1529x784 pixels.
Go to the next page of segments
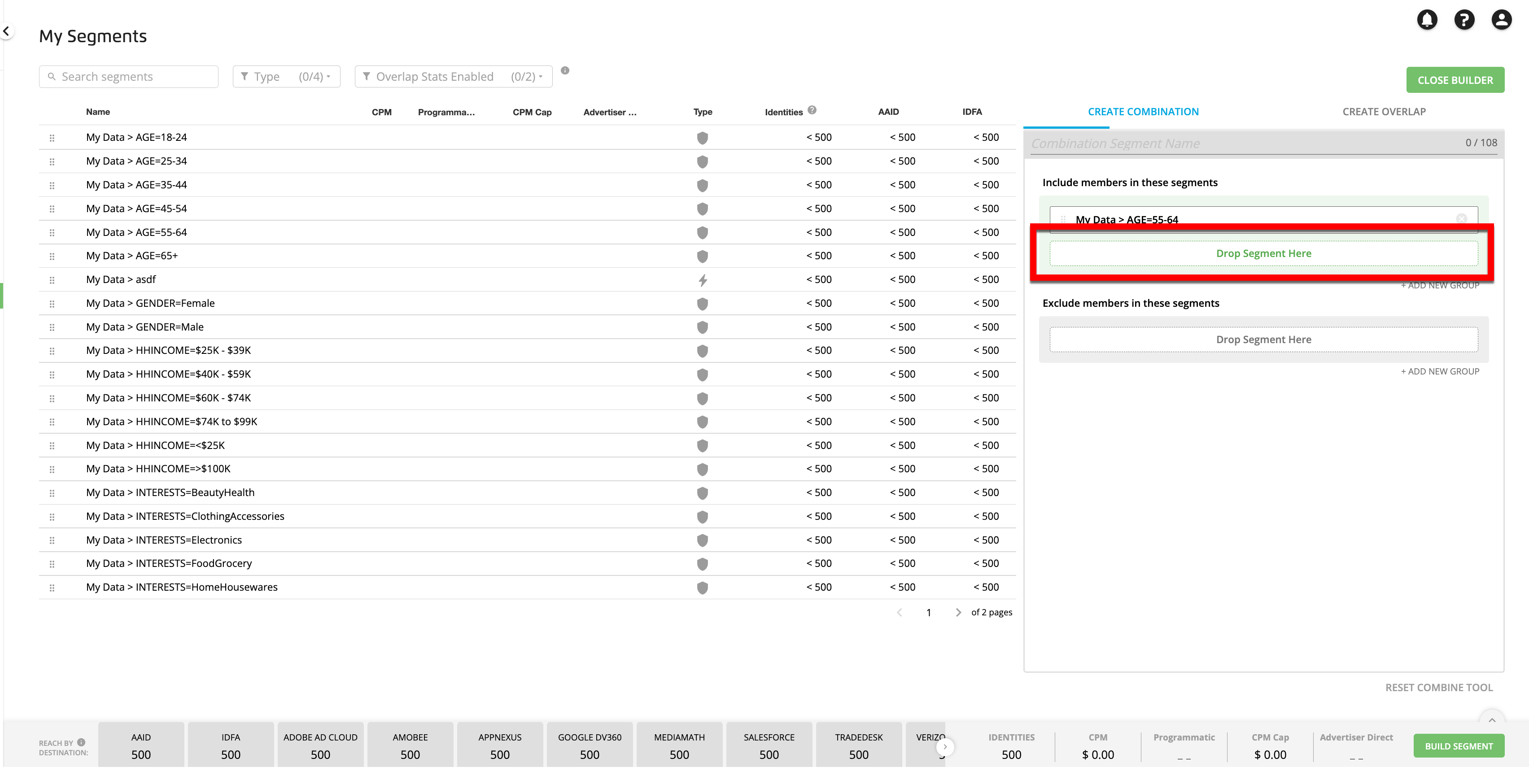(958, 612)
